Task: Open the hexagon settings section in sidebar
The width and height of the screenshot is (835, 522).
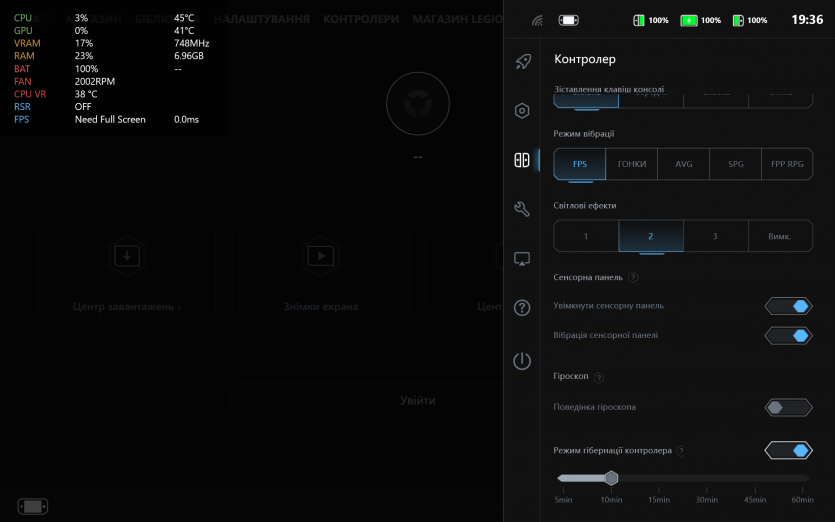Action: 522,111
